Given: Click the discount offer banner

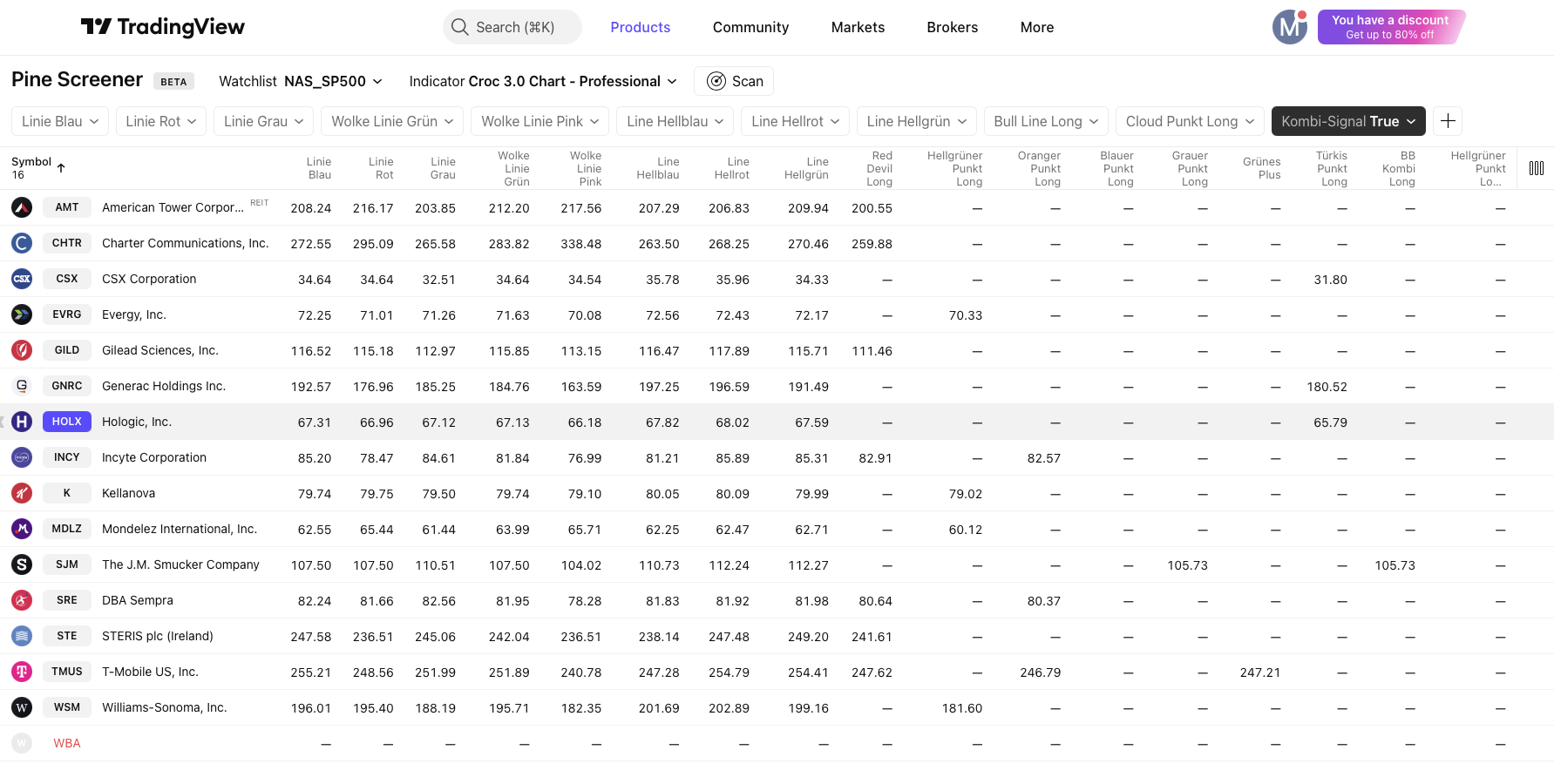Looking at the screenshot, I should point(1390,27).
